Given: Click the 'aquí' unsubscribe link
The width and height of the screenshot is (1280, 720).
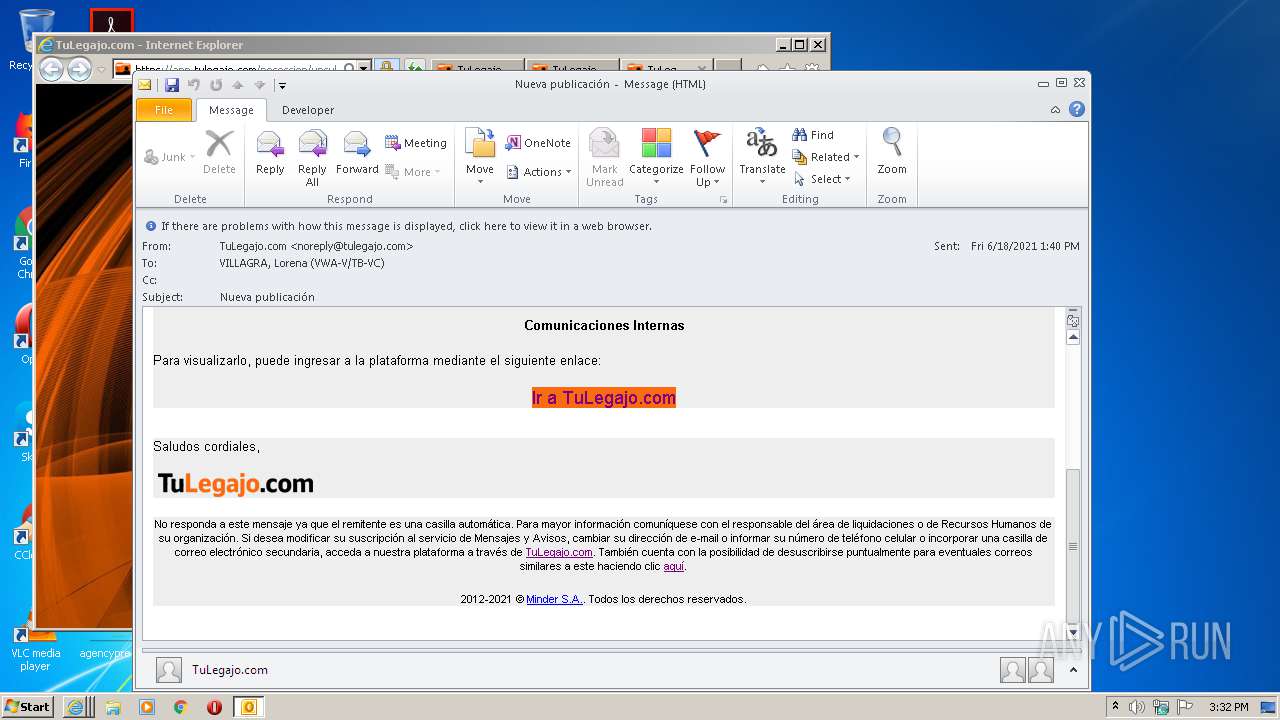Looking at the screenshot, I should coord(673,566).
